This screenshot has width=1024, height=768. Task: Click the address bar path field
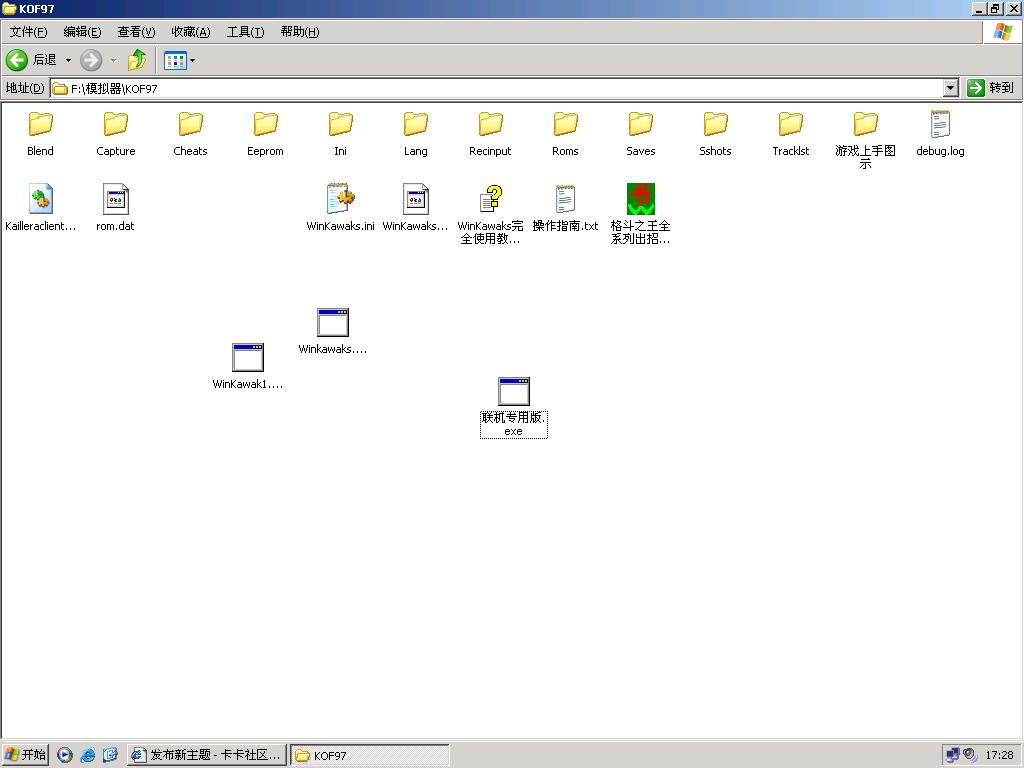496,88
